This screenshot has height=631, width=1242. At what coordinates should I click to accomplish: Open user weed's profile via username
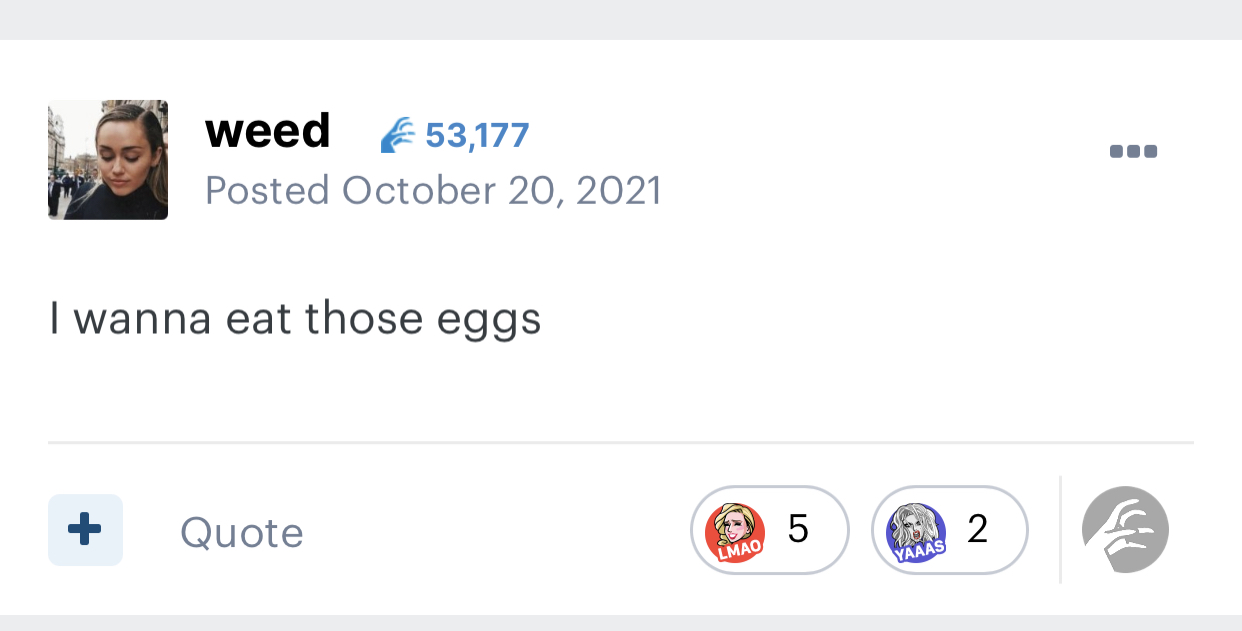pyautogui.click(x=268, y=131)
